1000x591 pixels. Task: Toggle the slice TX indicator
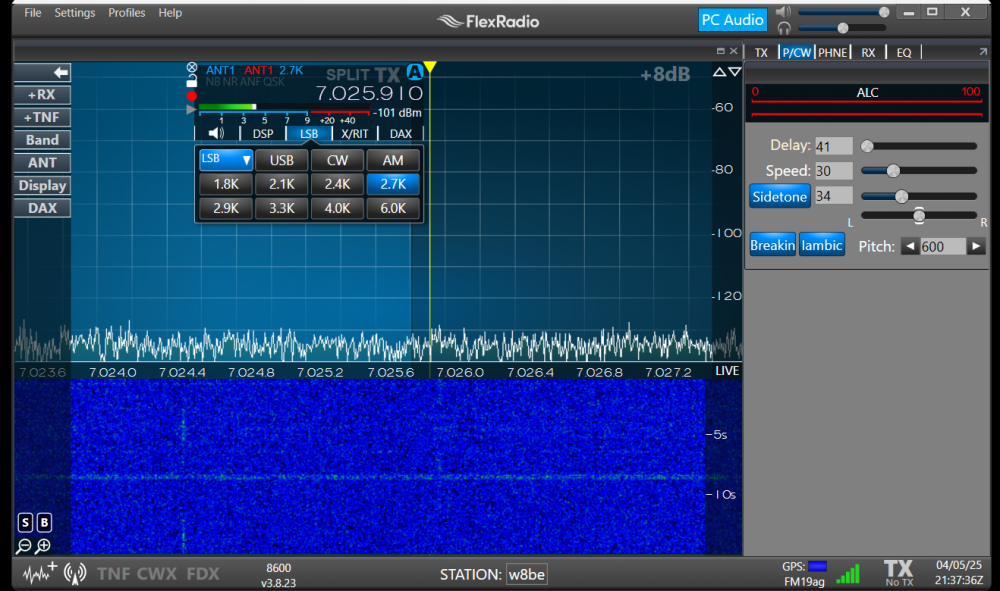[387, 75]
